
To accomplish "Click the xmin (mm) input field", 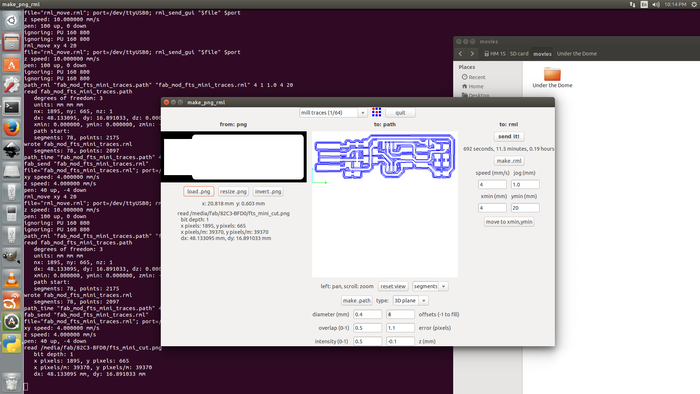I will coord(492,208).
